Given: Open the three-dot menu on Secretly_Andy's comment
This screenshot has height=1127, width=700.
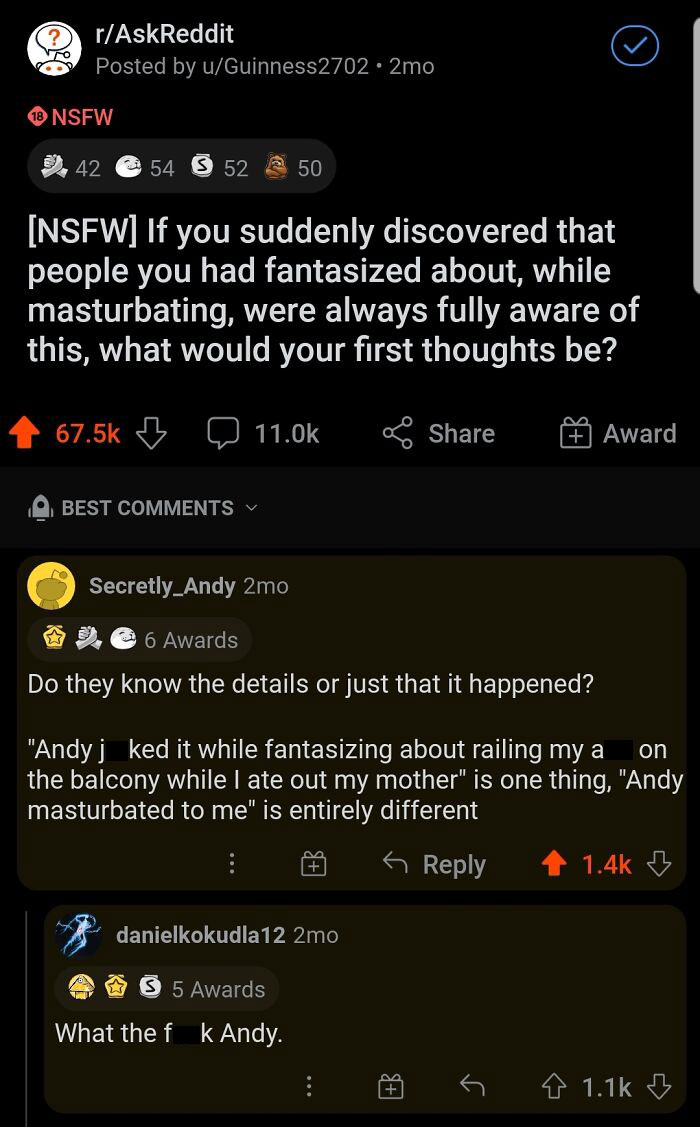Looking at the screenshot, I should click(232, 863).
